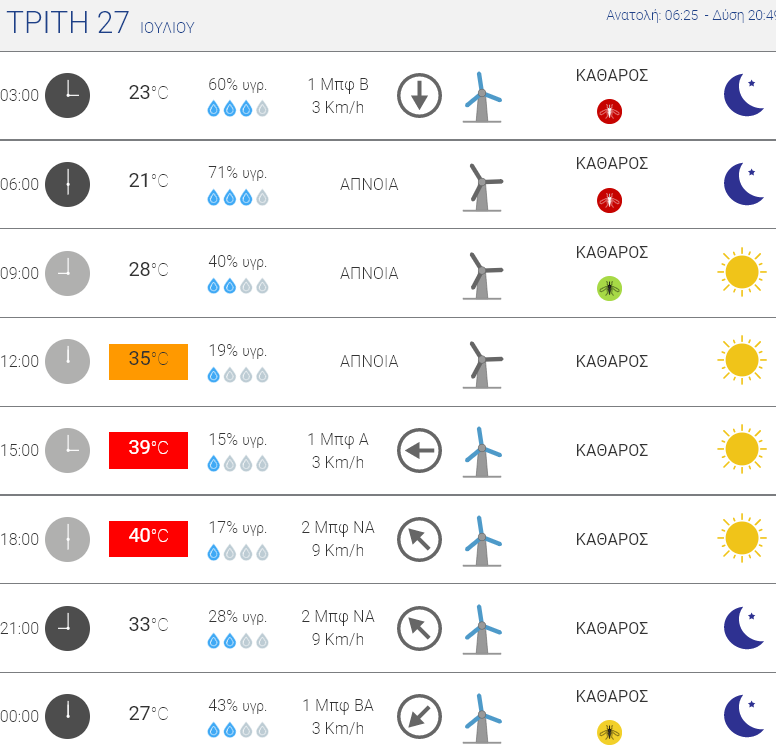Image resolution: width=776 pixels, height=755 pixels.
Task: Click the ΚΑΘΑΡΟΣ label at 18:00
Action: click(612, 540)
